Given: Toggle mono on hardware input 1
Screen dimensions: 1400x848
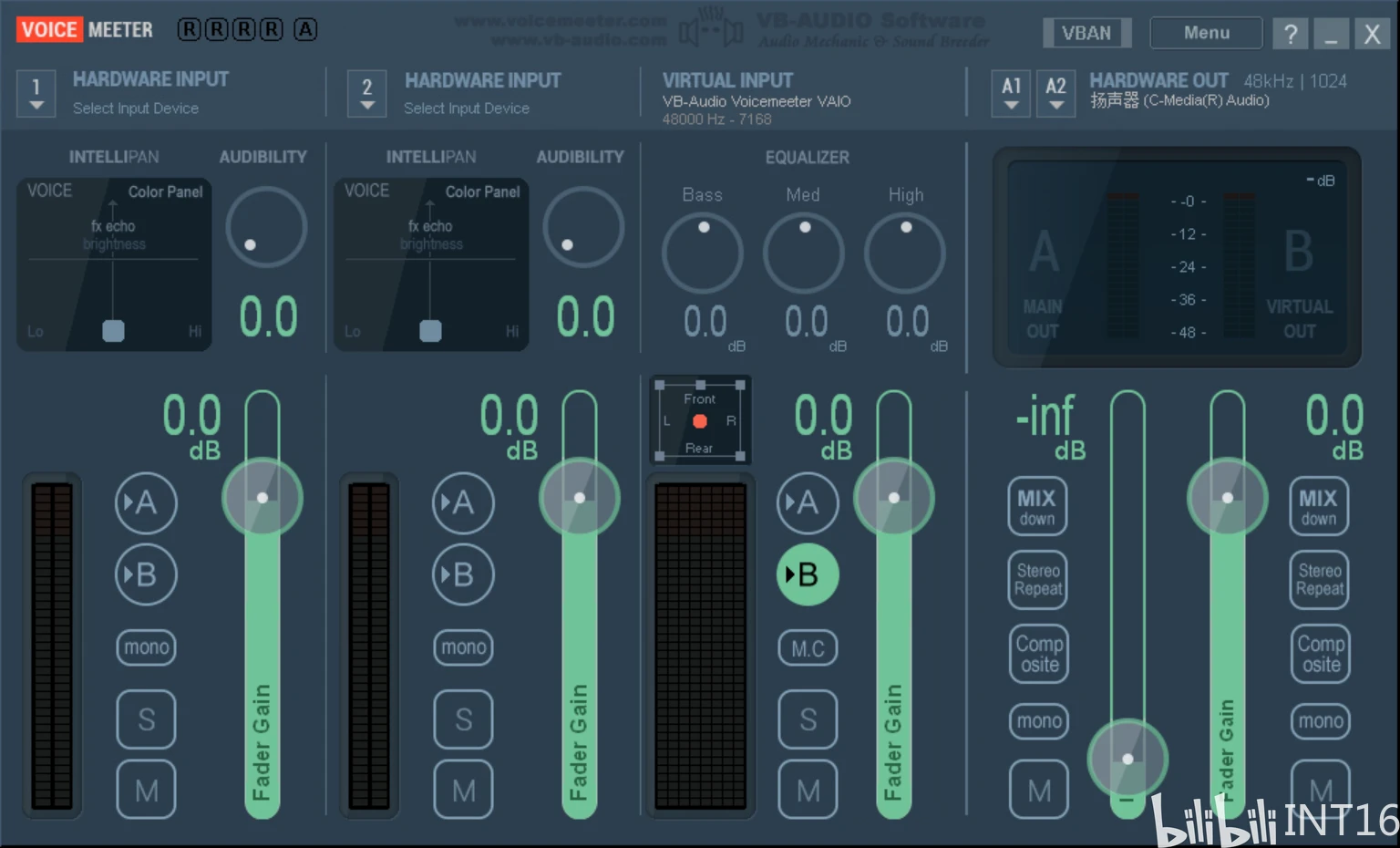Looking at the screenshot, I should 146,647.
